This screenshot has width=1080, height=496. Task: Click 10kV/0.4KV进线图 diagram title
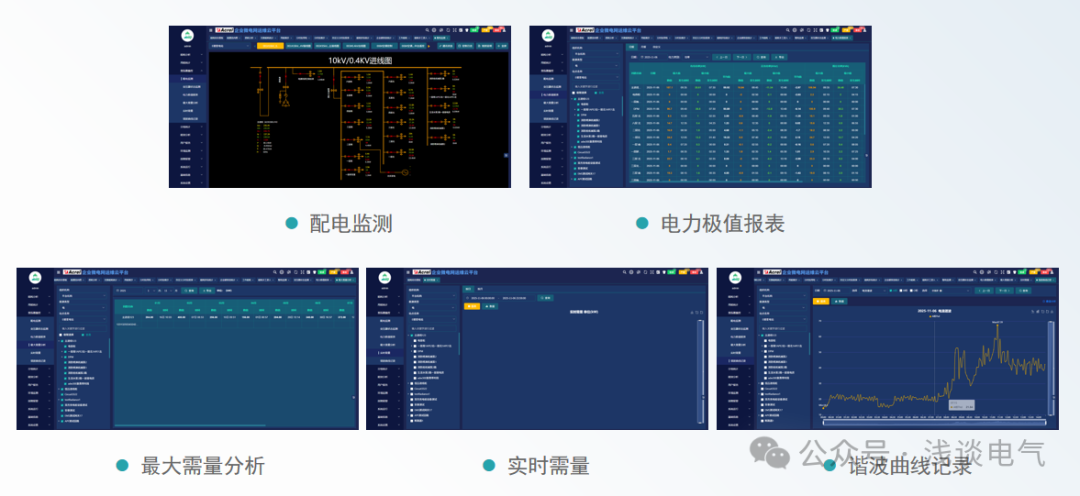pyautogui.click(x=360, y=61)
